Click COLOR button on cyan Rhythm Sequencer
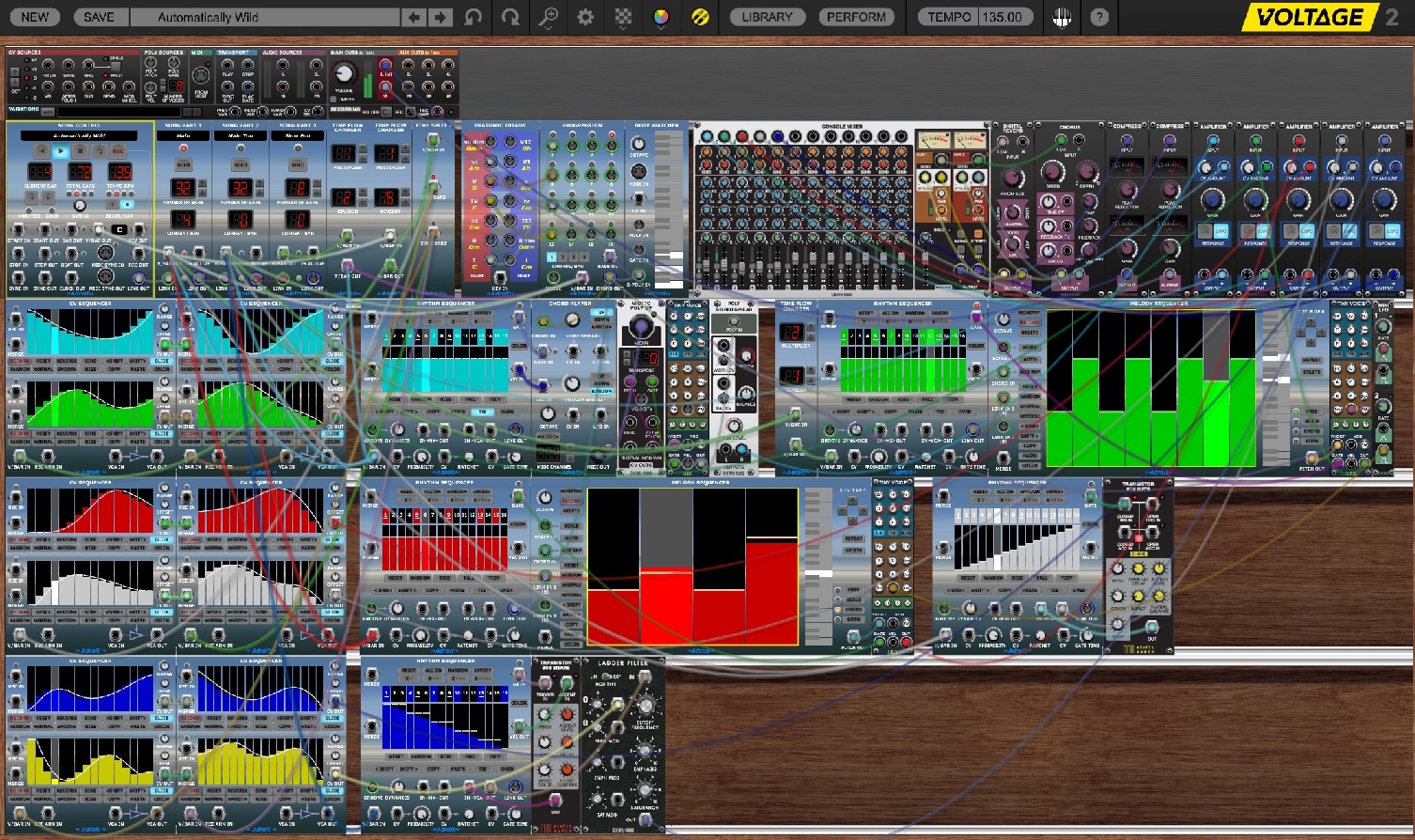1415x840 pixels. coord(519,346)
